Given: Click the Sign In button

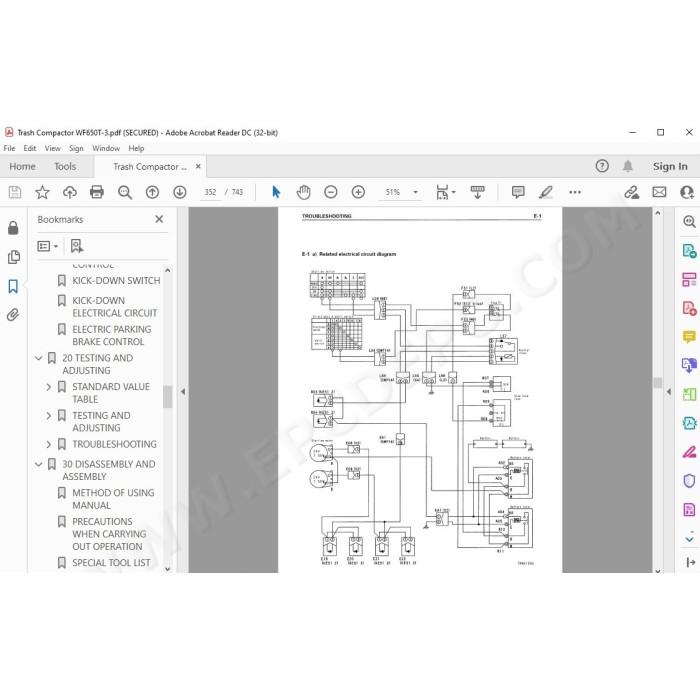Looking at the screenshot, I should coord(670,166).
